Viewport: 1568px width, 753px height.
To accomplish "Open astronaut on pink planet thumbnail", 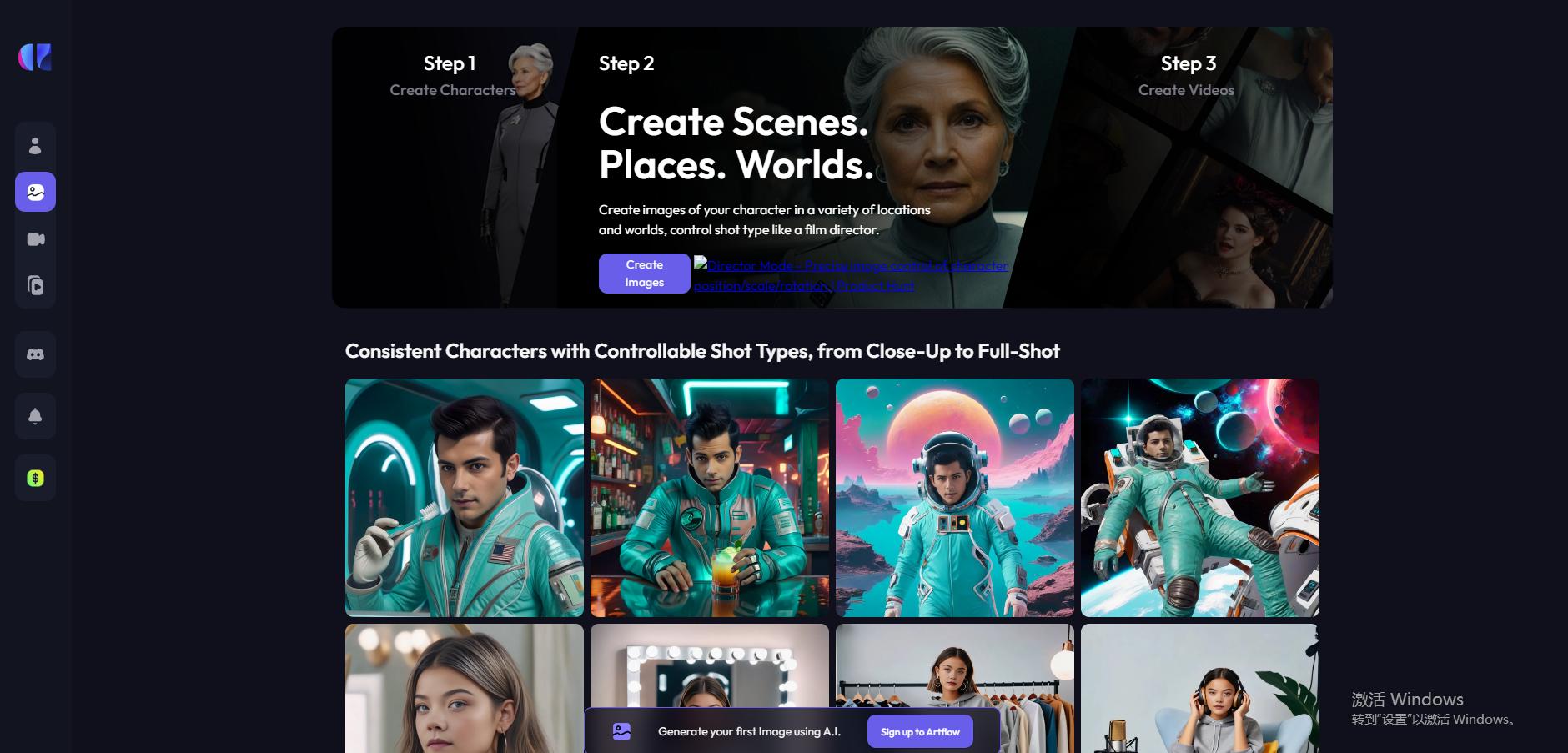I will point(955,498).
